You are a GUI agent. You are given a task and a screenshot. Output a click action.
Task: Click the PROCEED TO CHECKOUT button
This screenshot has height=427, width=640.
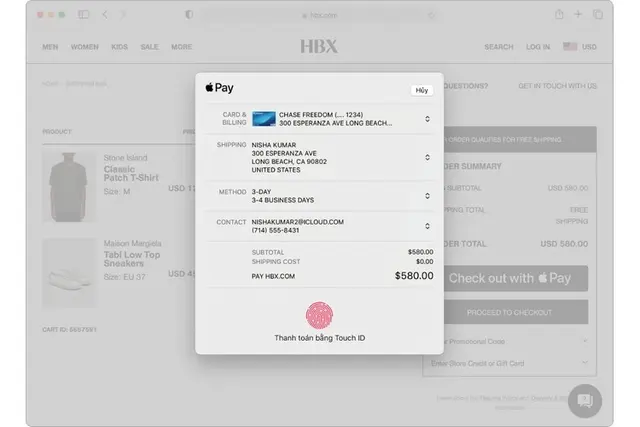click(x=516, y=312)
